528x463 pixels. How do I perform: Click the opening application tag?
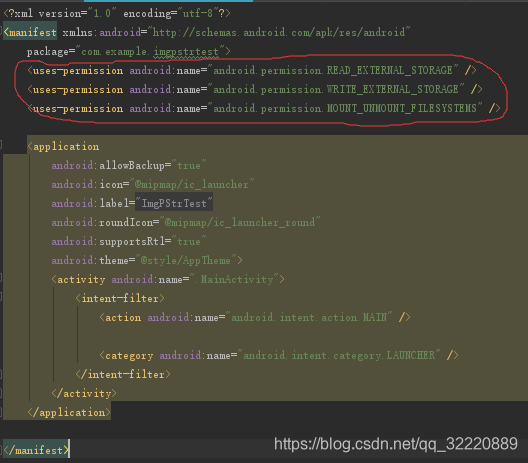point(63,146)
